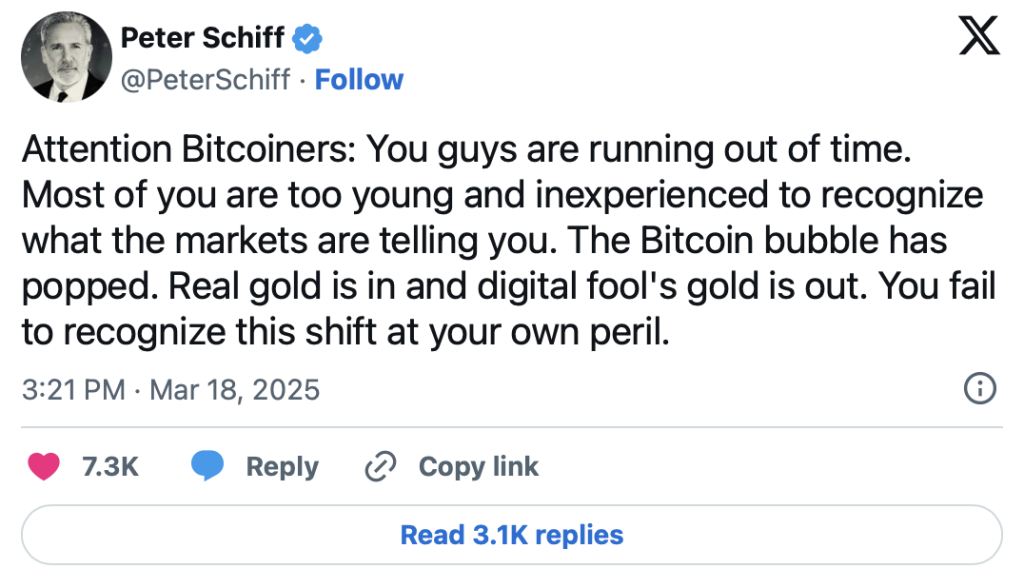Click the X logo in the corner
Image resolution: width=1024 pixels, height=588 pixels.
click(x=977, y=40)
